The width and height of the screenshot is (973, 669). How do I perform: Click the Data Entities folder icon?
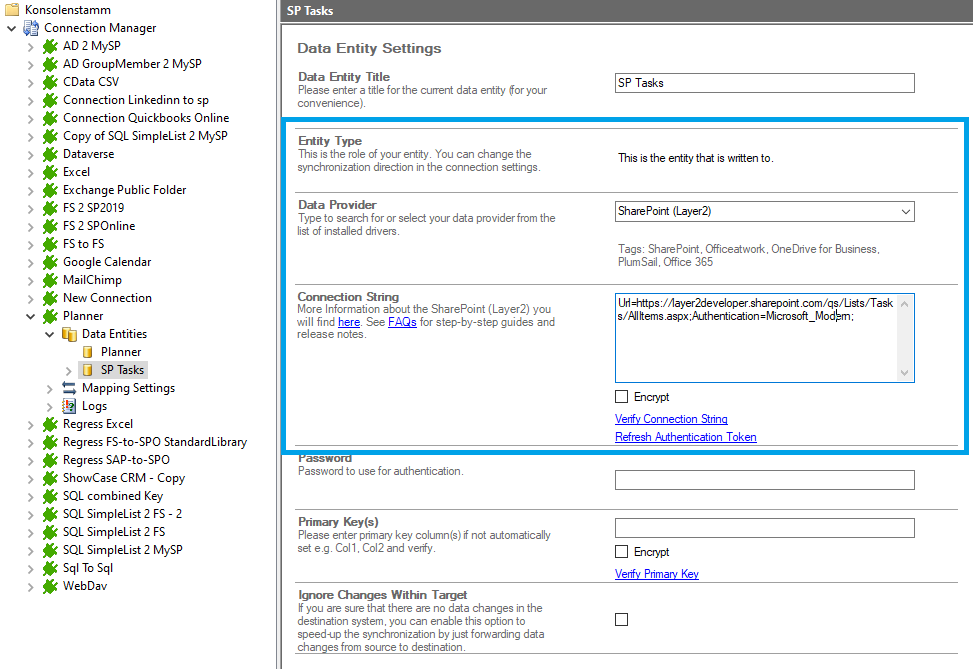tap(69, 334)
